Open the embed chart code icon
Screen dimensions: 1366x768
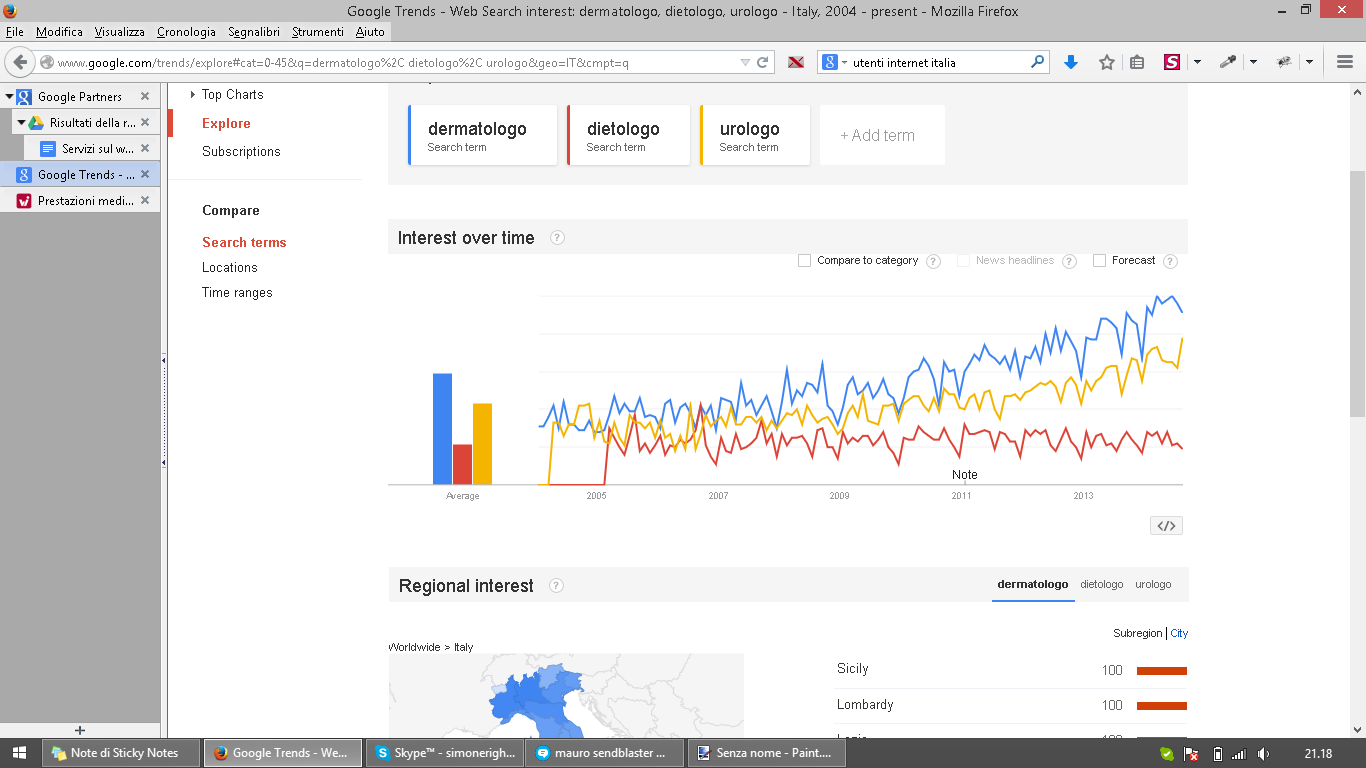click(1166, 525)
